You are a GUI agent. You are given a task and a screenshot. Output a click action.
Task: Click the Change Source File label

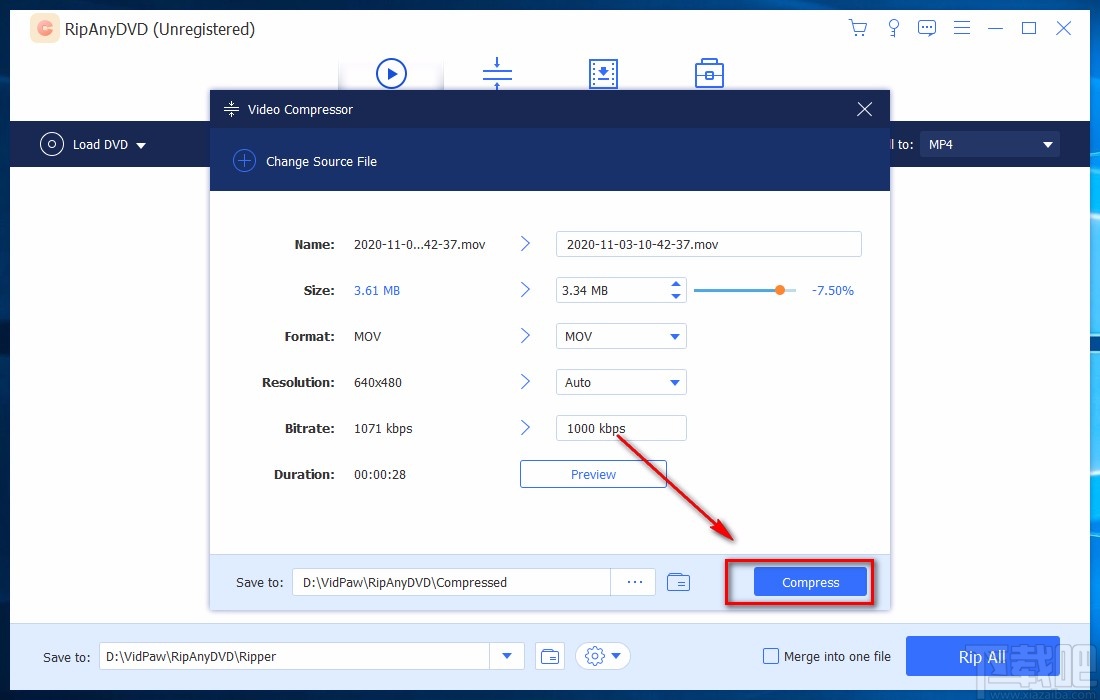pyautogui.click(x=321, y=161)
